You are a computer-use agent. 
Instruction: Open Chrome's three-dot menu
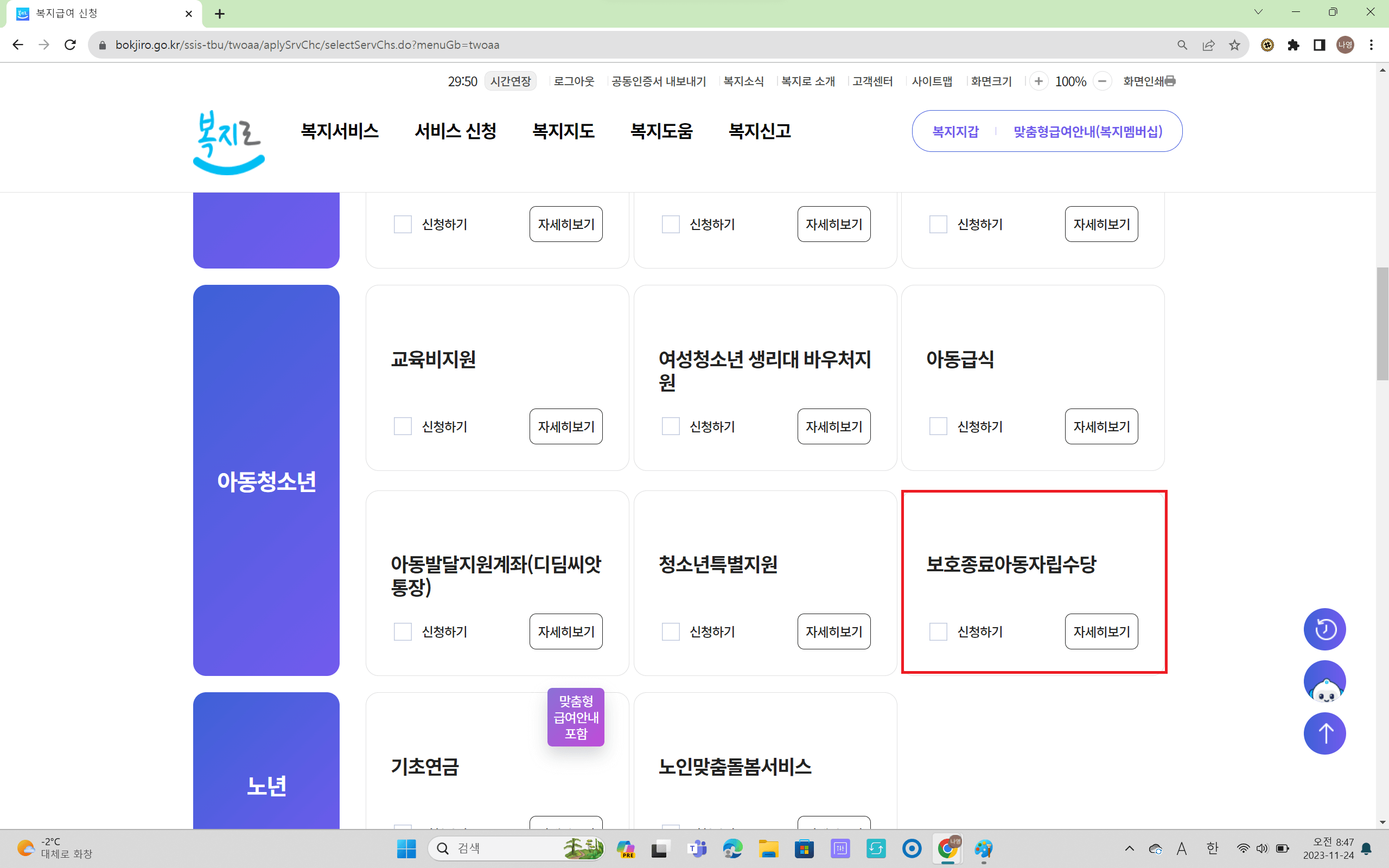tap(1372, 45)
